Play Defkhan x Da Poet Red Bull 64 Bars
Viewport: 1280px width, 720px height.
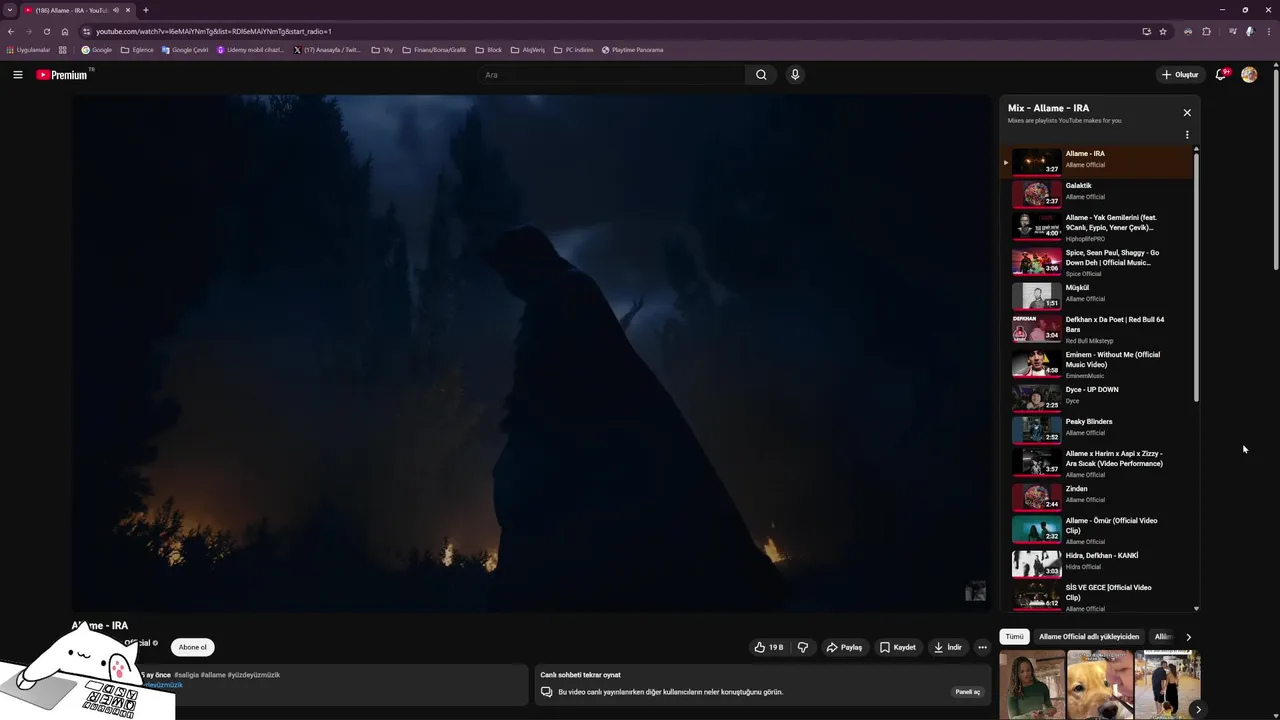(1098, 329)
